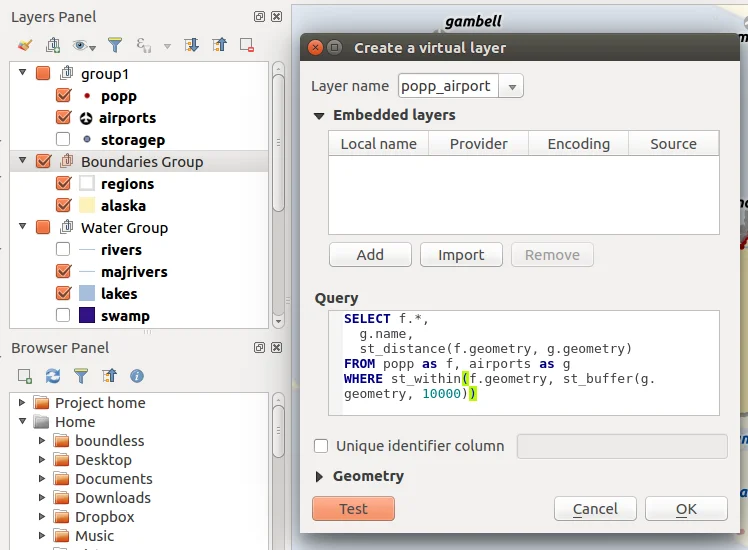Screen dimensions: 748x550
Task: Select the Provider column header
Action: point(478,144)
